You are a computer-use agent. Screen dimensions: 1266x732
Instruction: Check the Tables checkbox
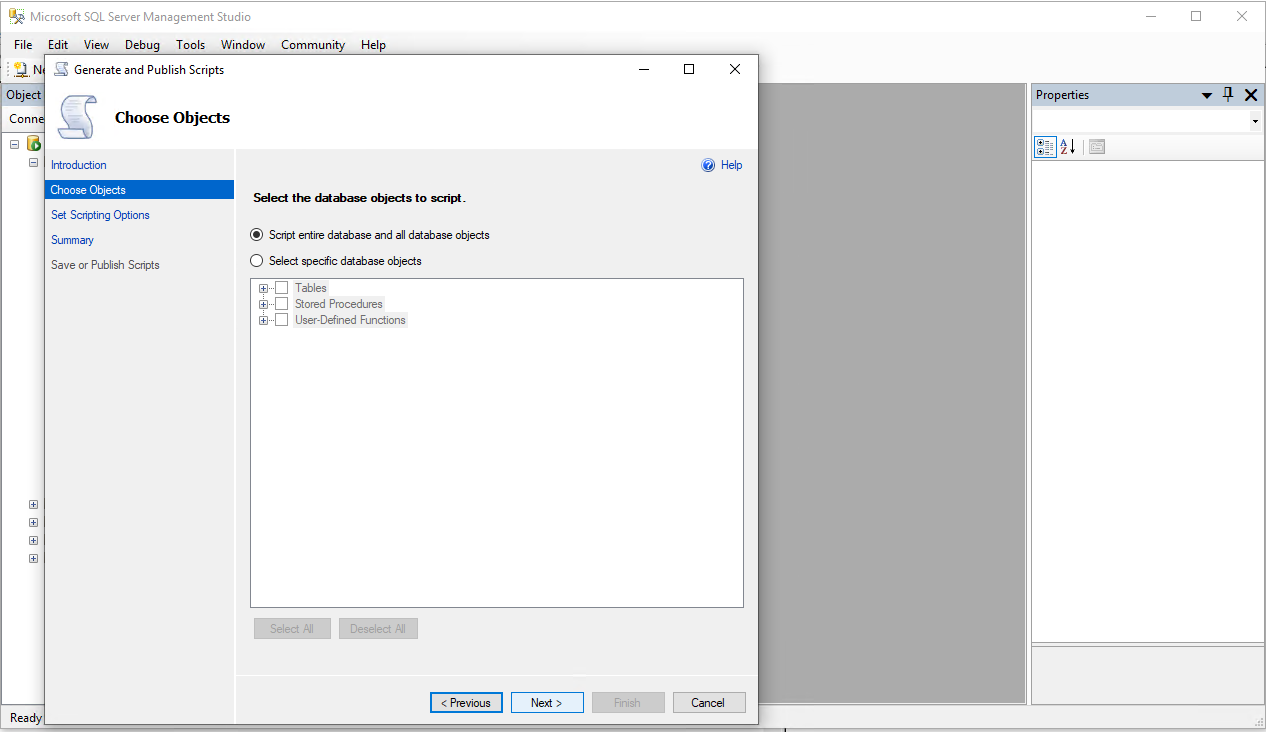click(x=281, y=288)
